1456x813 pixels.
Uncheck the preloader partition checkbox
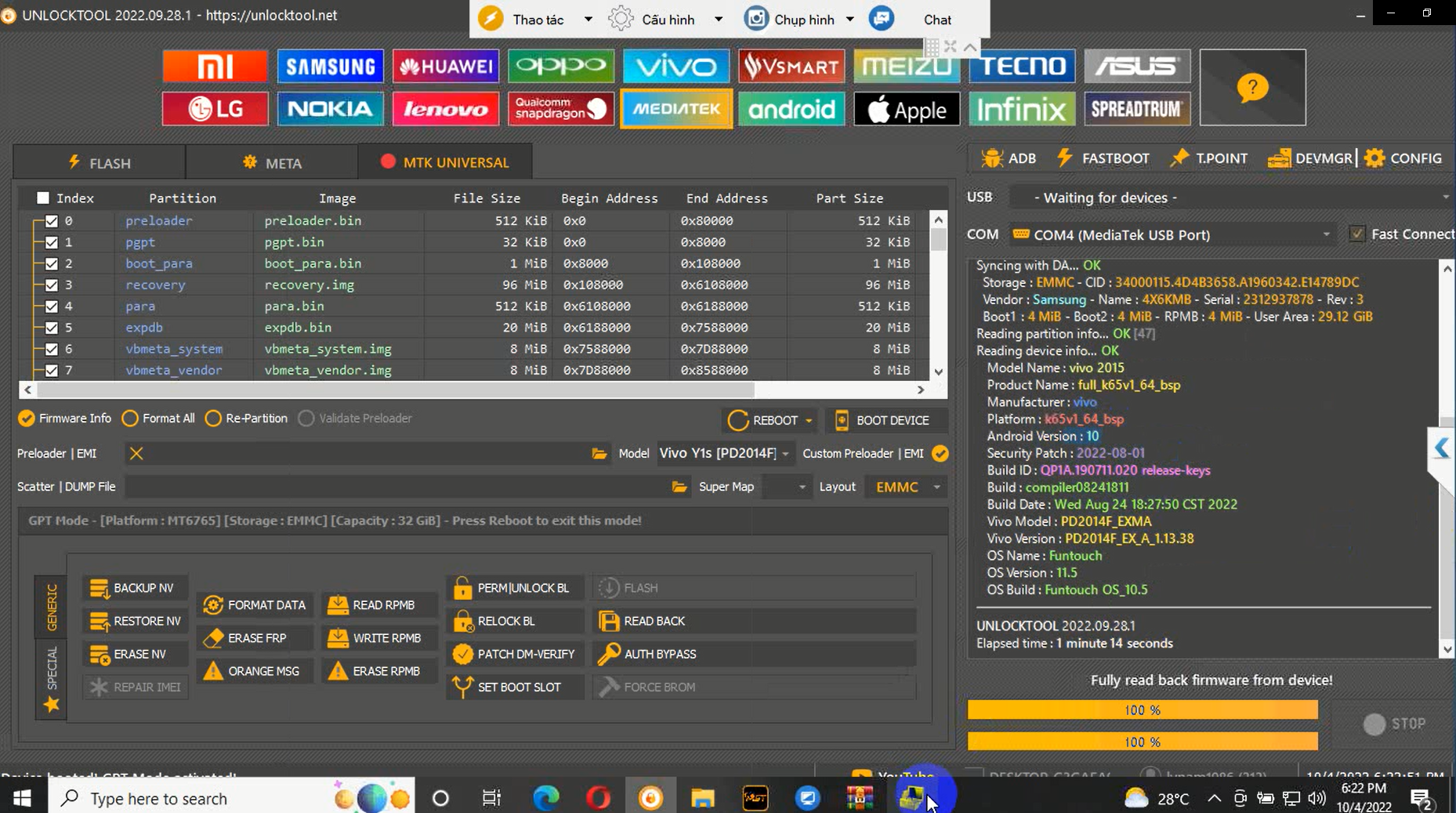[52, 221]
